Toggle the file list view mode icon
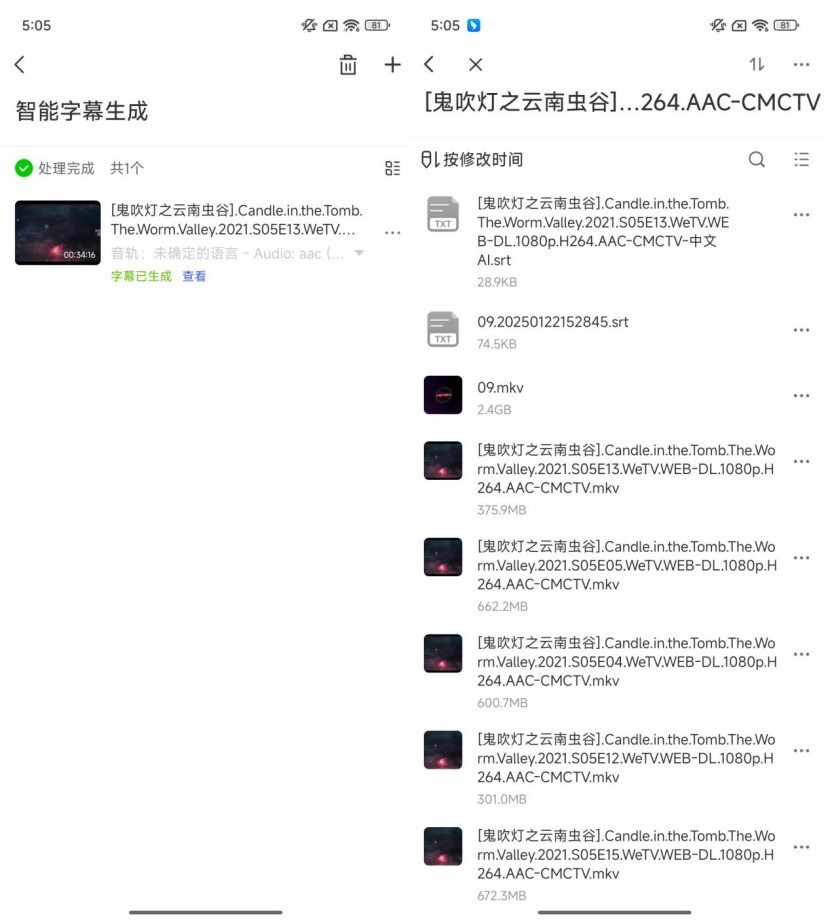830x922 pixels. 801,159
